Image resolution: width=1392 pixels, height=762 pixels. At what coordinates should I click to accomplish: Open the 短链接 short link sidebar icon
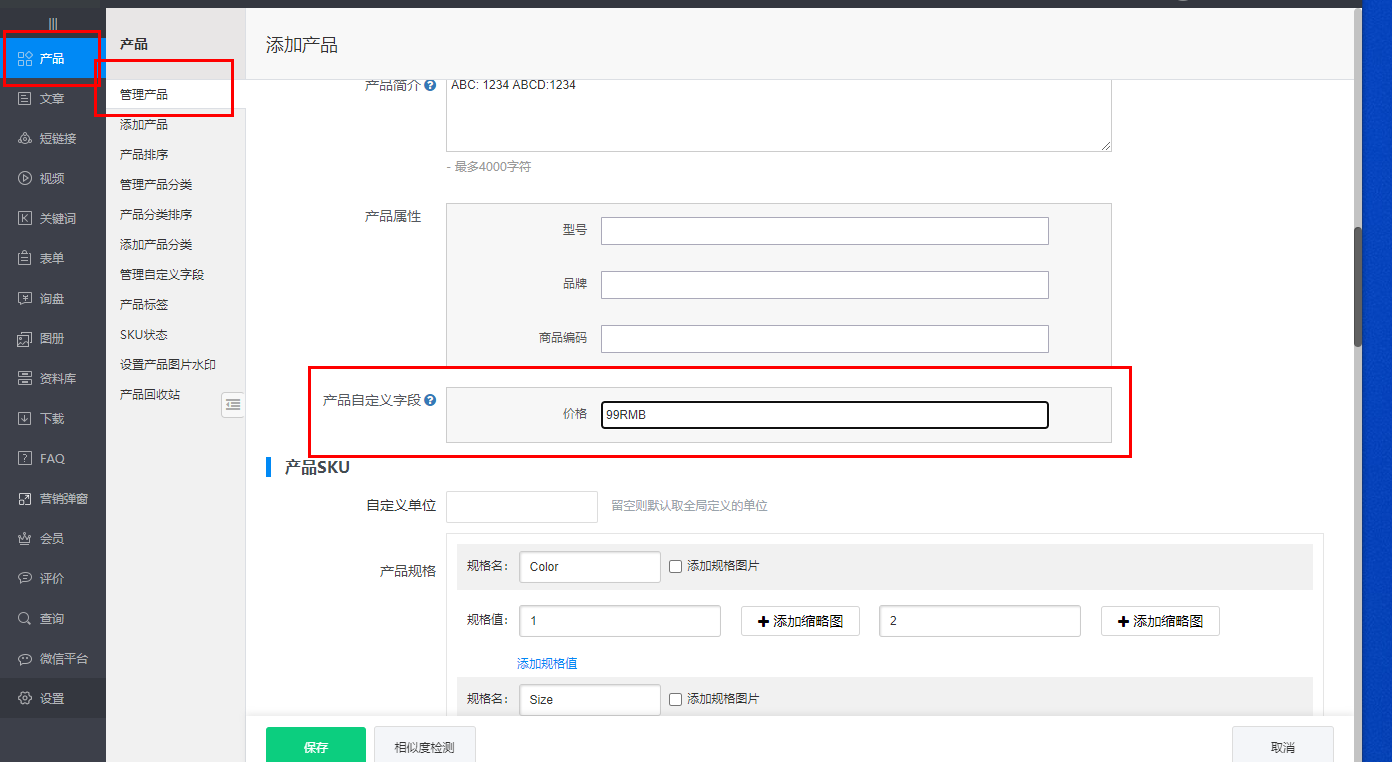25,139
